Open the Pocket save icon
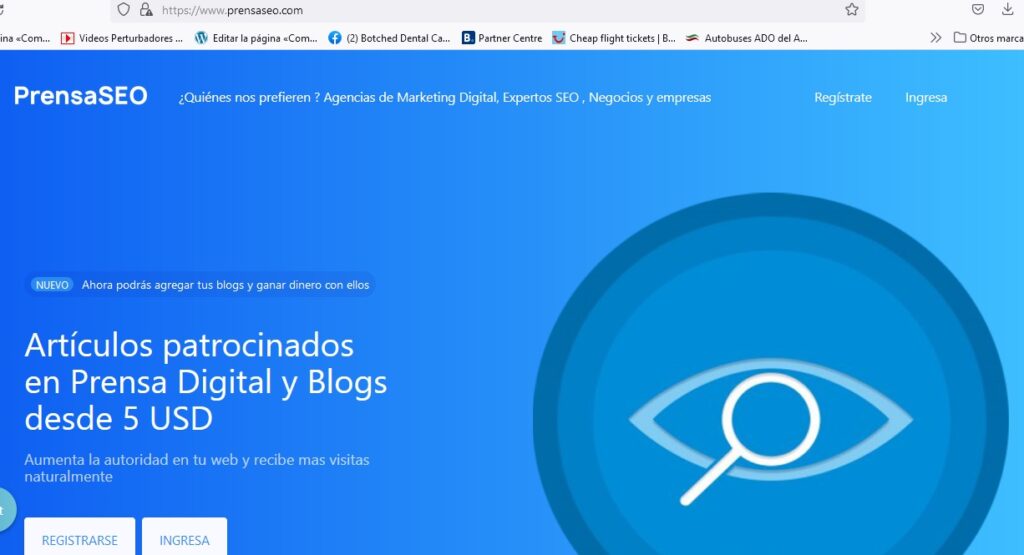 (978, 9)
